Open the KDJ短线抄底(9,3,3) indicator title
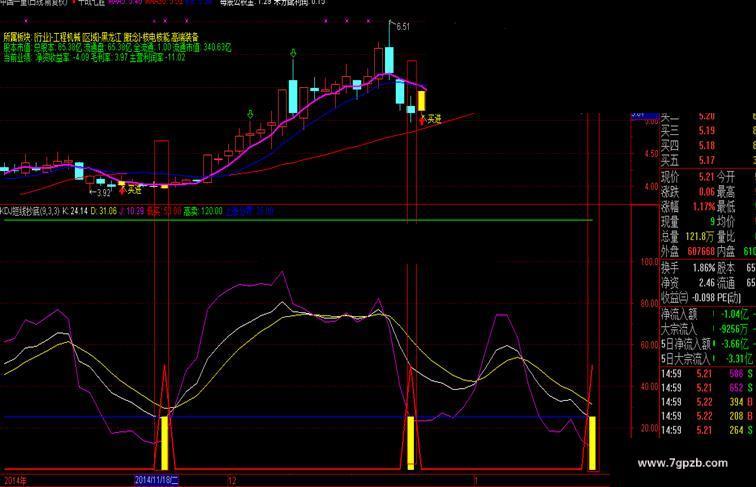Viewport: 756px width, 487px height. tap(30, 211)
